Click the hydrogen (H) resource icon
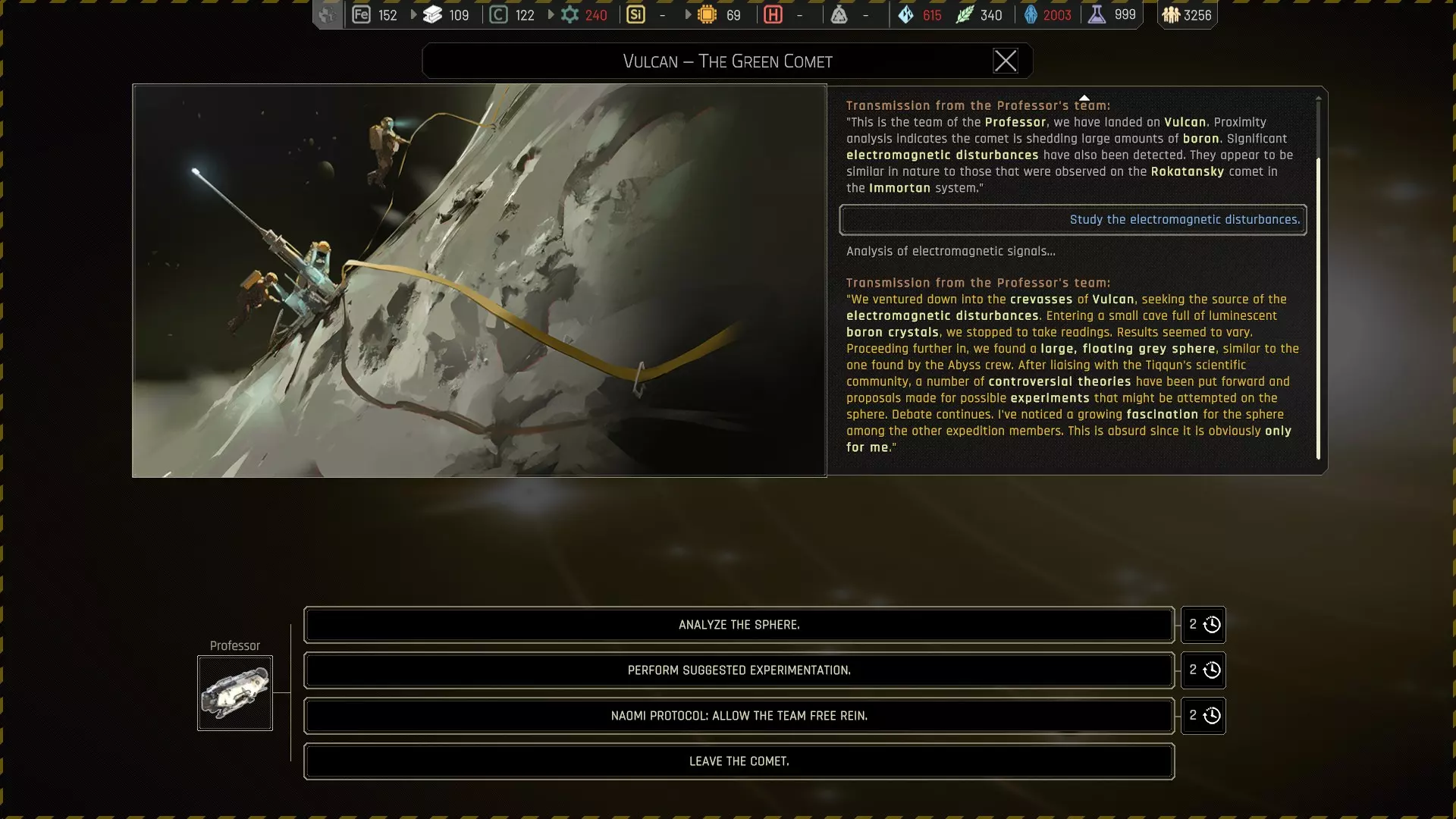 point(773,14)
